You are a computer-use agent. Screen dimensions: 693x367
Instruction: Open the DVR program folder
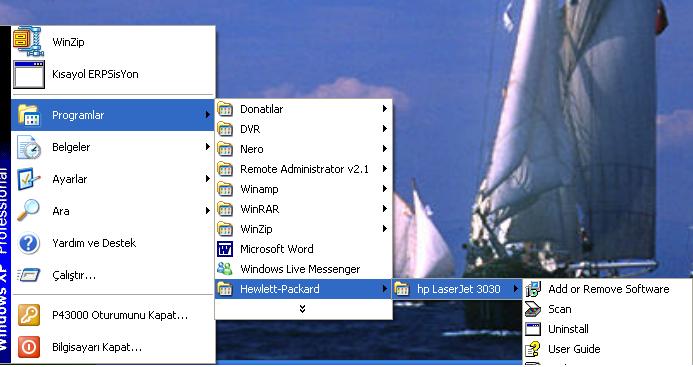pyautogui.click(x=303, y=129)
